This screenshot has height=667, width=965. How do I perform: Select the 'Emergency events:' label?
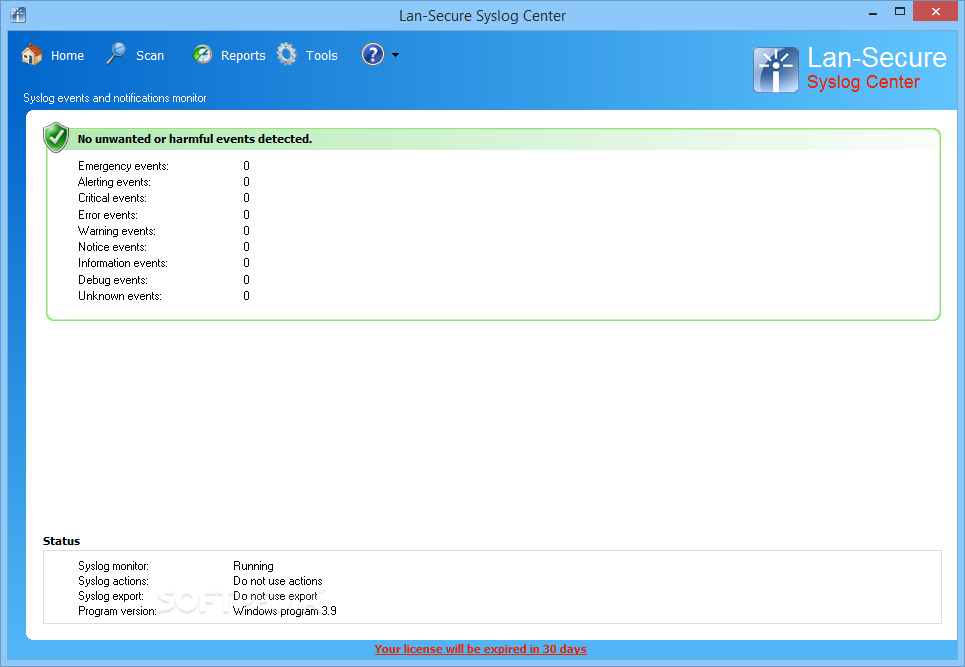[123, 166]
